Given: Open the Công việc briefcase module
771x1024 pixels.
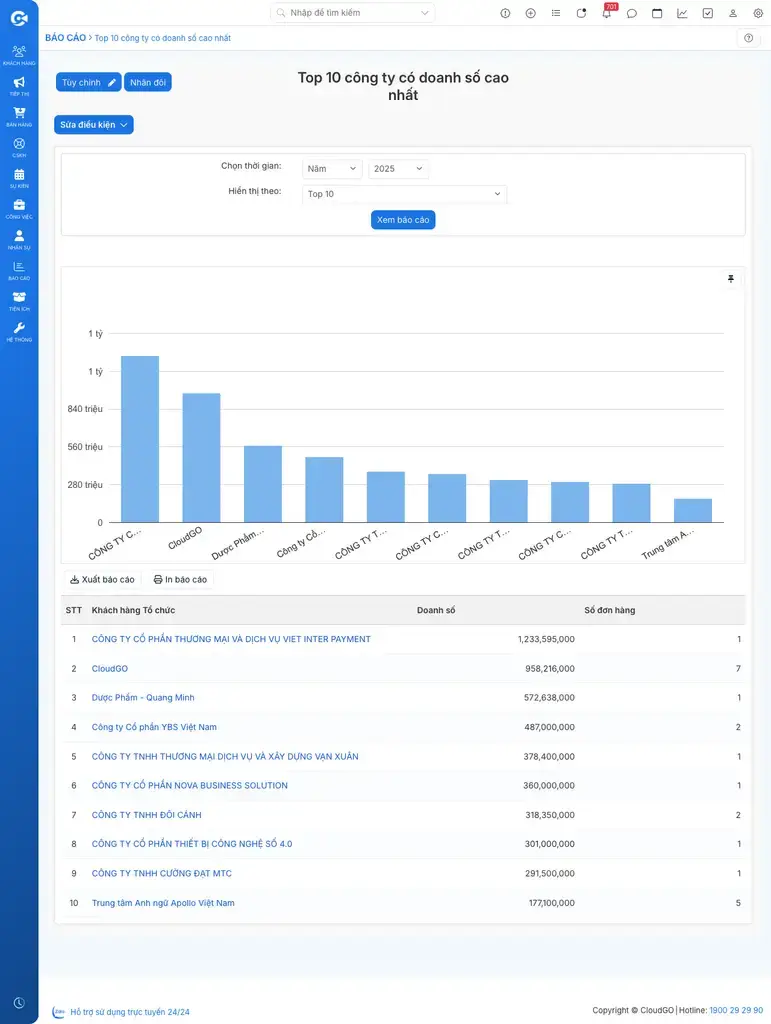Looking at the screenshot, I should pyautogui.click(x=19, y=208).
